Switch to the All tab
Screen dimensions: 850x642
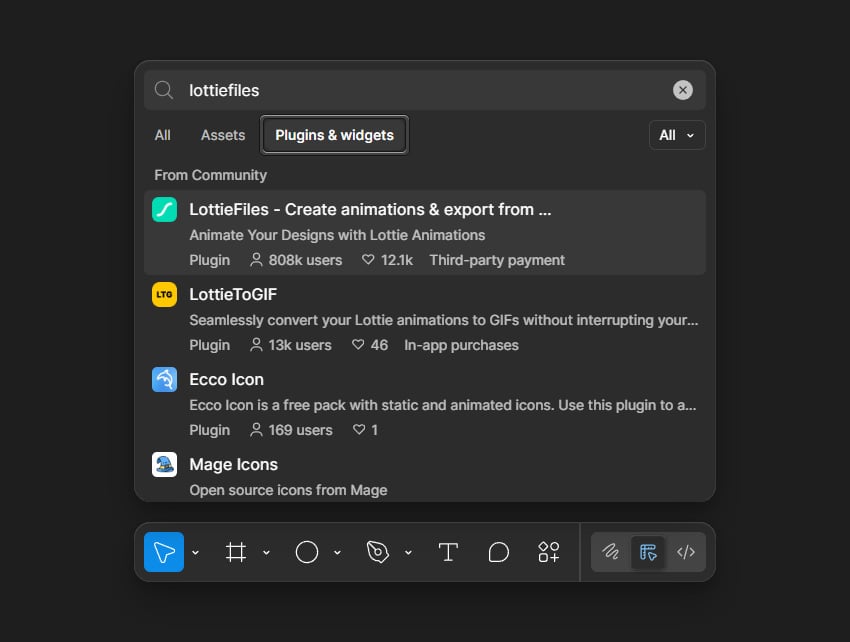(x=163, y=135)
